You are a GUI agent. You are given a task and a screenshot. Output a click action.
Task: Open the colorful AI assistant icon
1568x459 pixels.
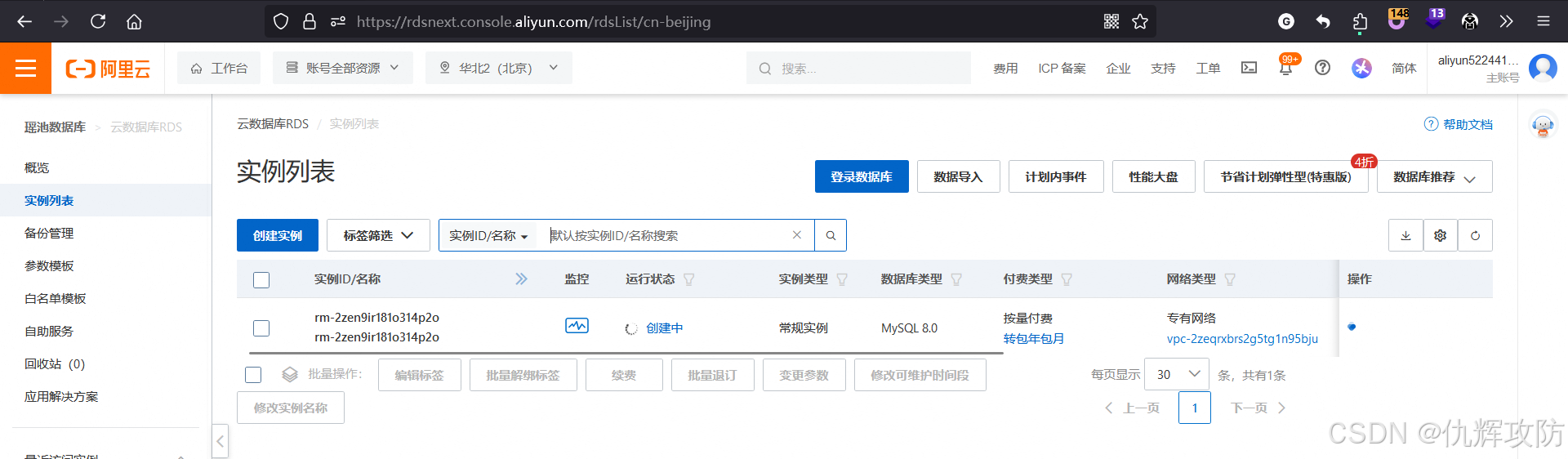pos(1361,68)
